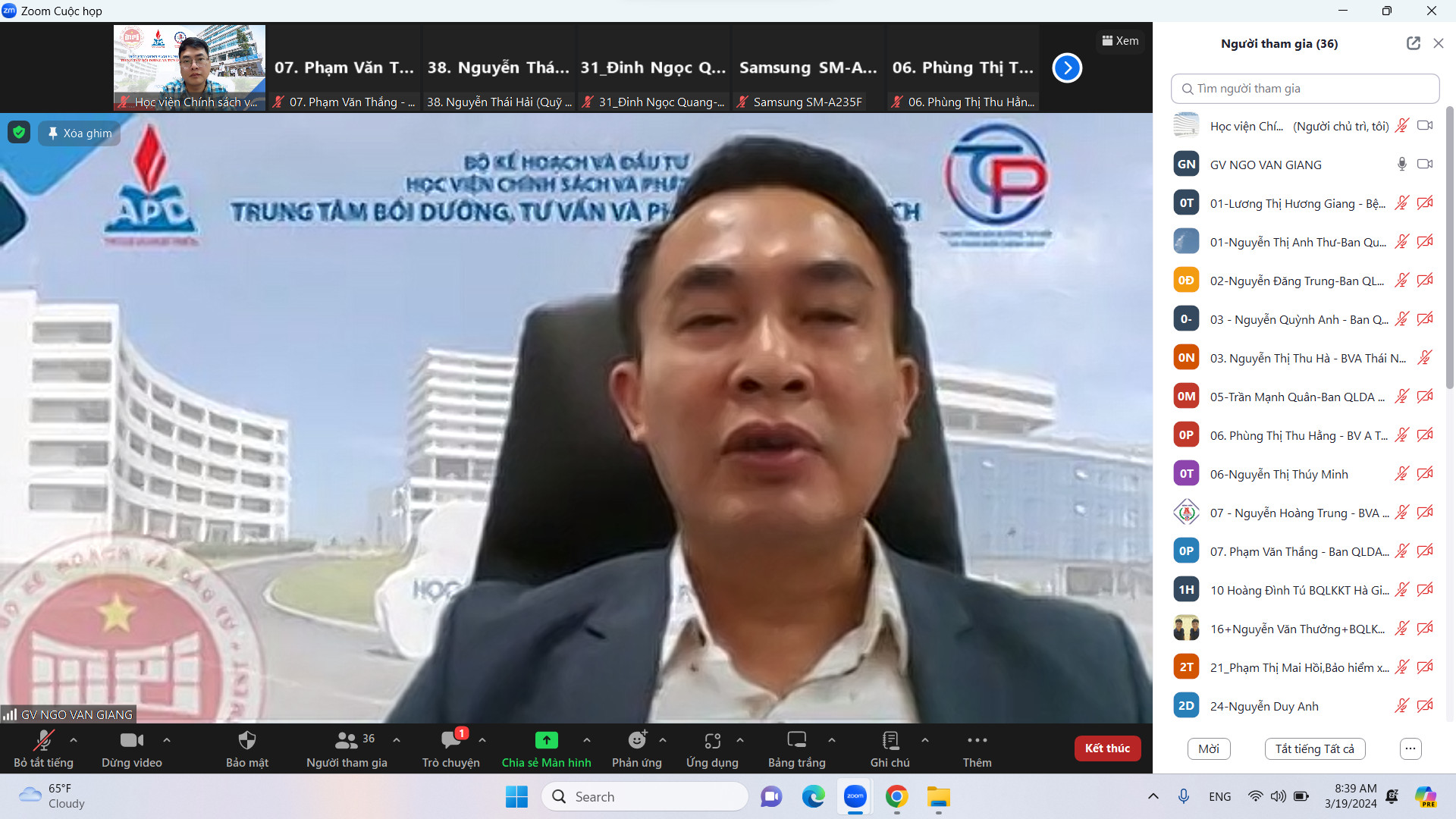Open the Notes icon (Ghi chú)
This screenshot has width=1456, height=819.
[890, 740]
